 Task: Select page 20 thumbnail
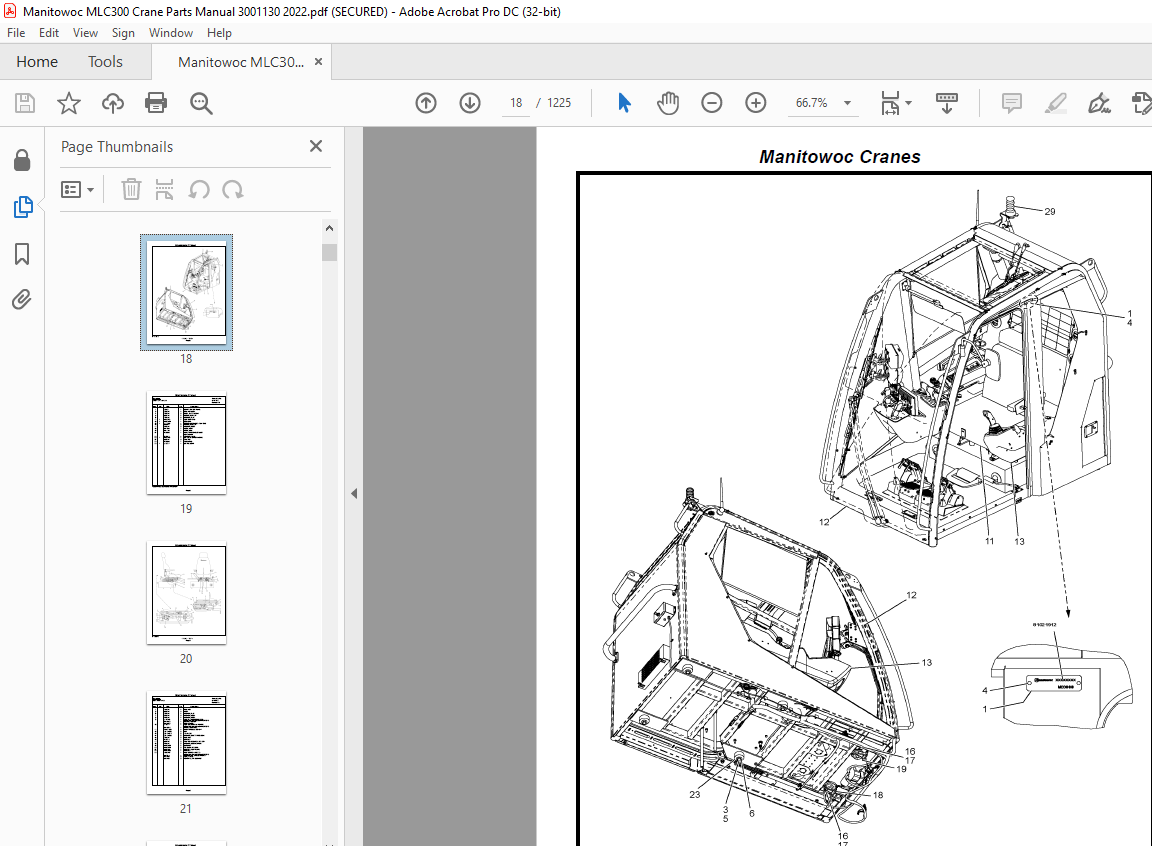tap(187, 593)
